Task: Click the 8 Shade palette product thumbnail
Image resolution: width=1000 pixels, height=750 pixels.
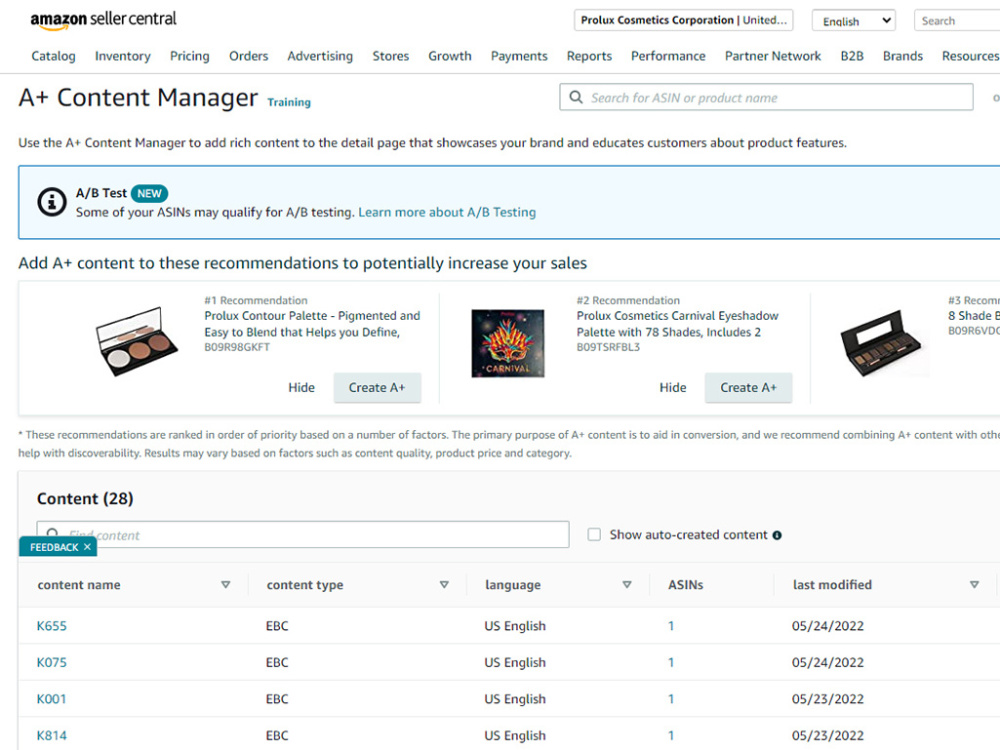Action: [881, 343]
